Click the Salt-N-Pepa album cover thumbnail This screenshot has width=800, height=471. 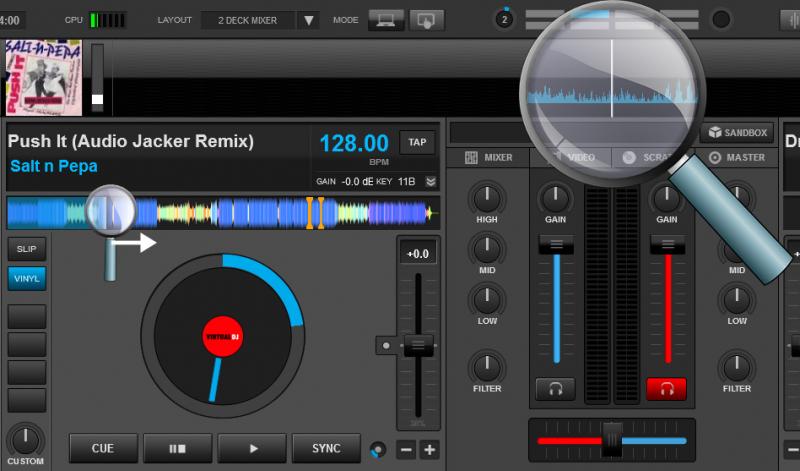pyautogui.click(x=44, y=78)
